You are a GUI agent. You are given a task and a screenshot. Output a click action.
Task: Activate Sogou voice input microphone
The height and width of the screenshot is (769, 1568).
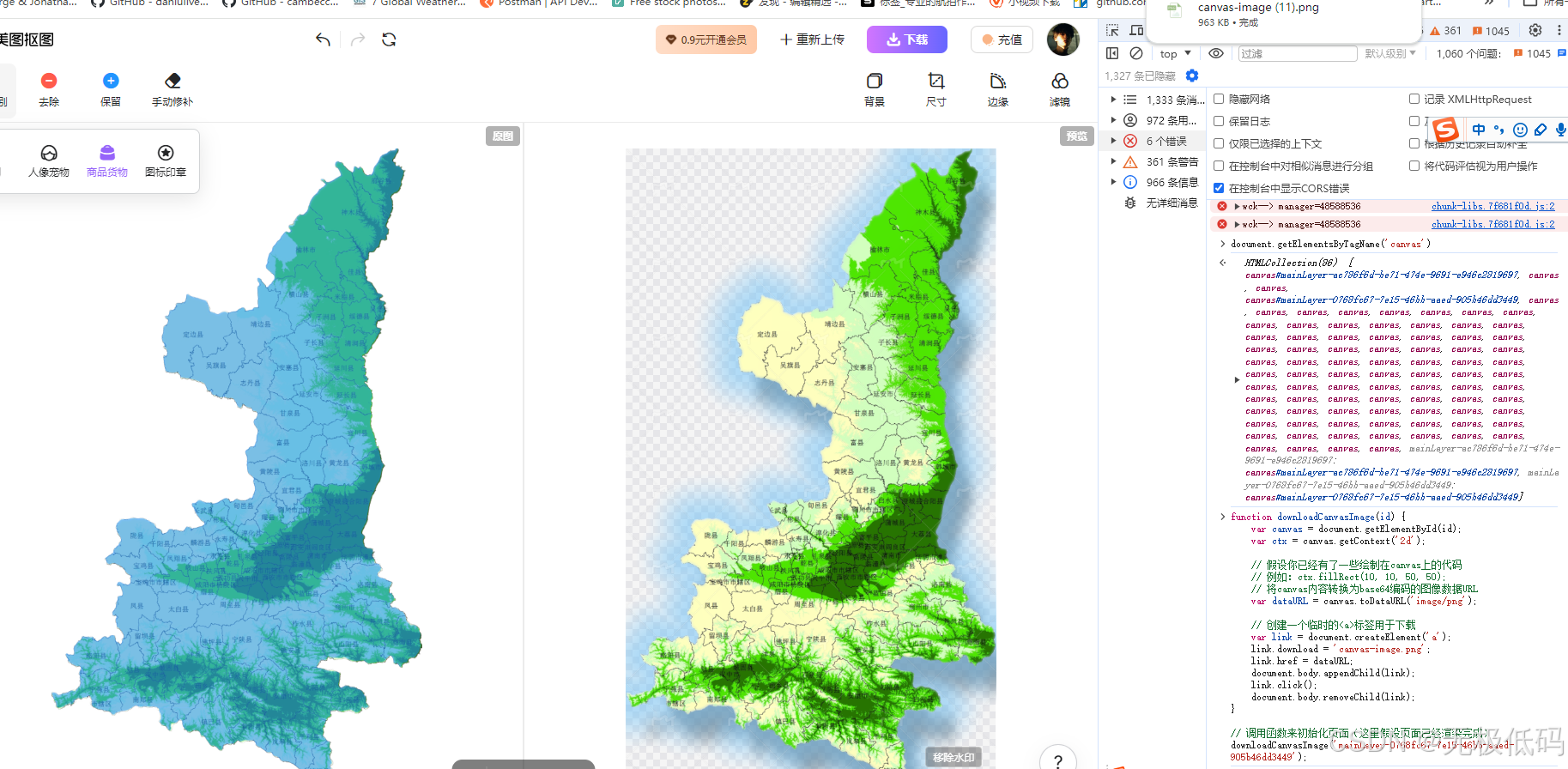[1560, 130]
